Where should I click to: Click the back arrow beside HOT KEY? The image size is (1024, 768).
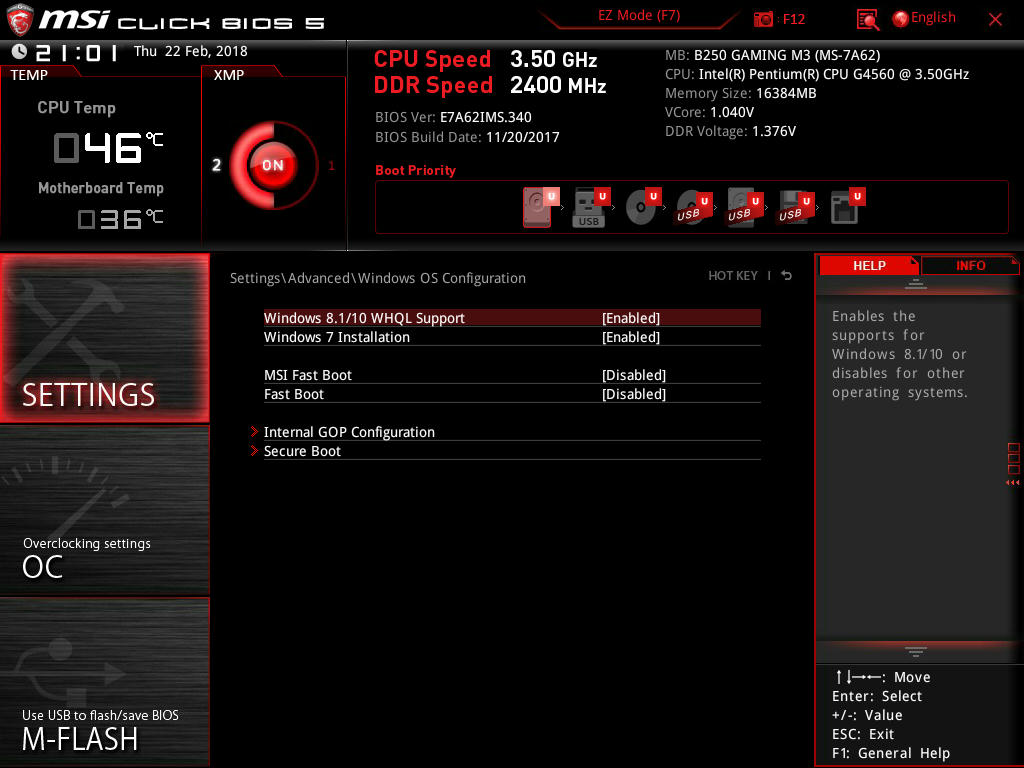coord(787,276)
